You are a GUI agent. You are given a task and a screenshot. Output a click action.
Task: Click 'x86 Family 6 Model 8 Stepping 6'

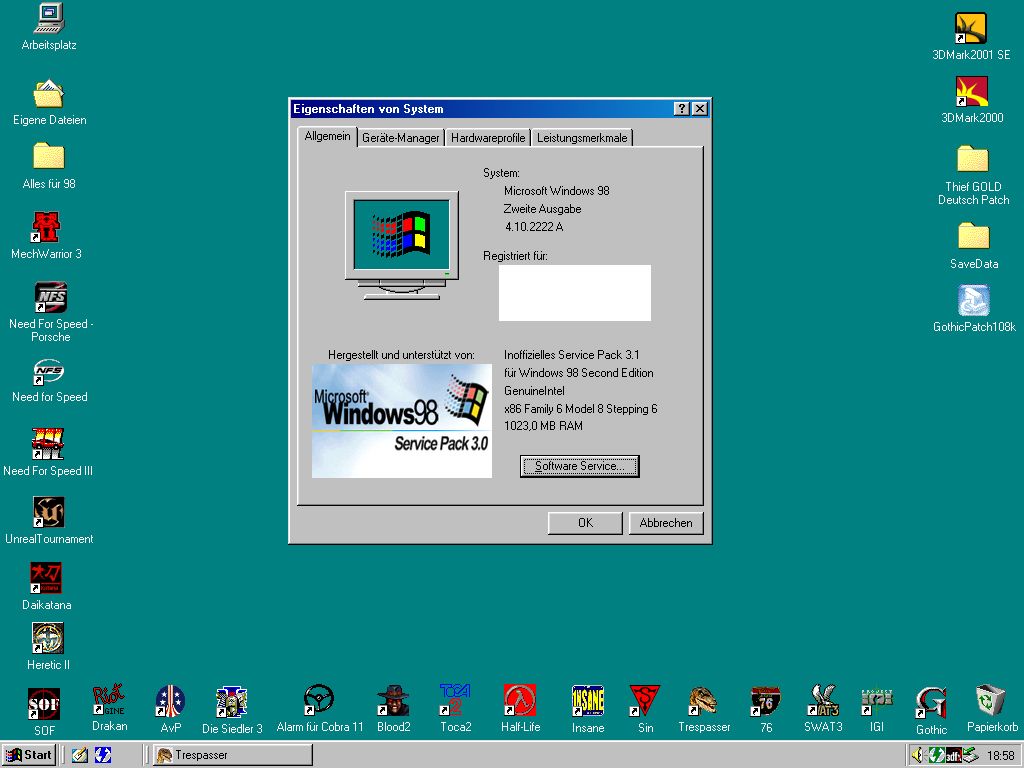(x=581, y=409)
